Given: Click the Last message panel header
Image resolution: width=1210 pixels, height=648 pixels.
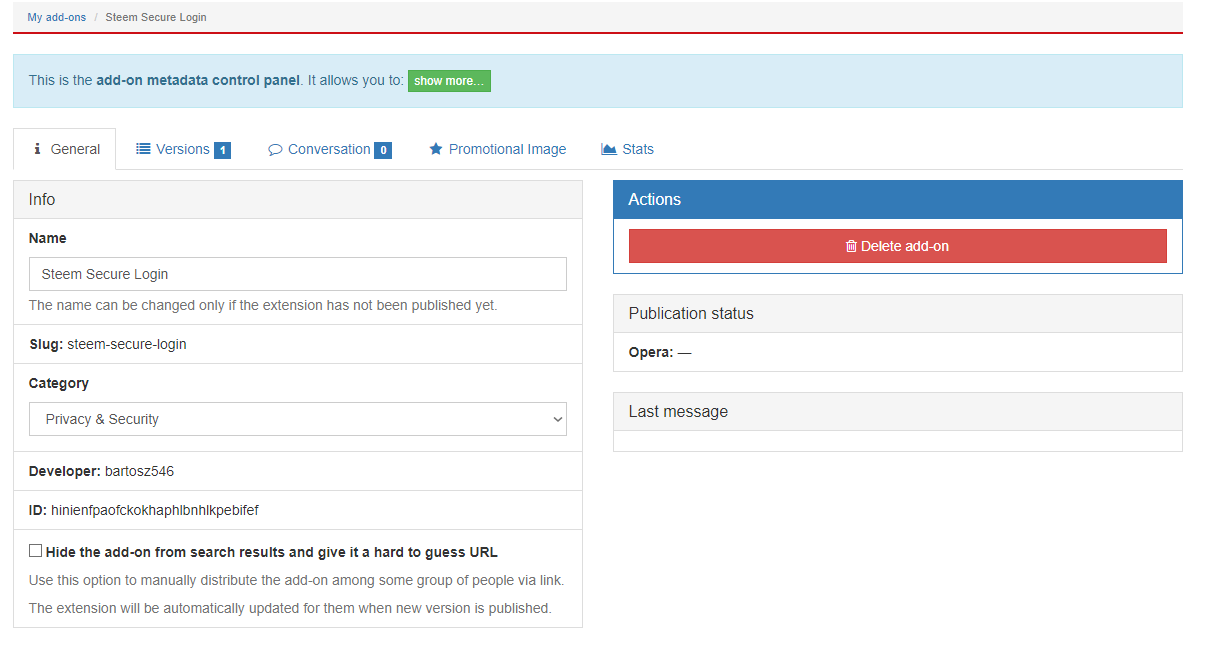Looking at the screenshot, I should [897, 411].
